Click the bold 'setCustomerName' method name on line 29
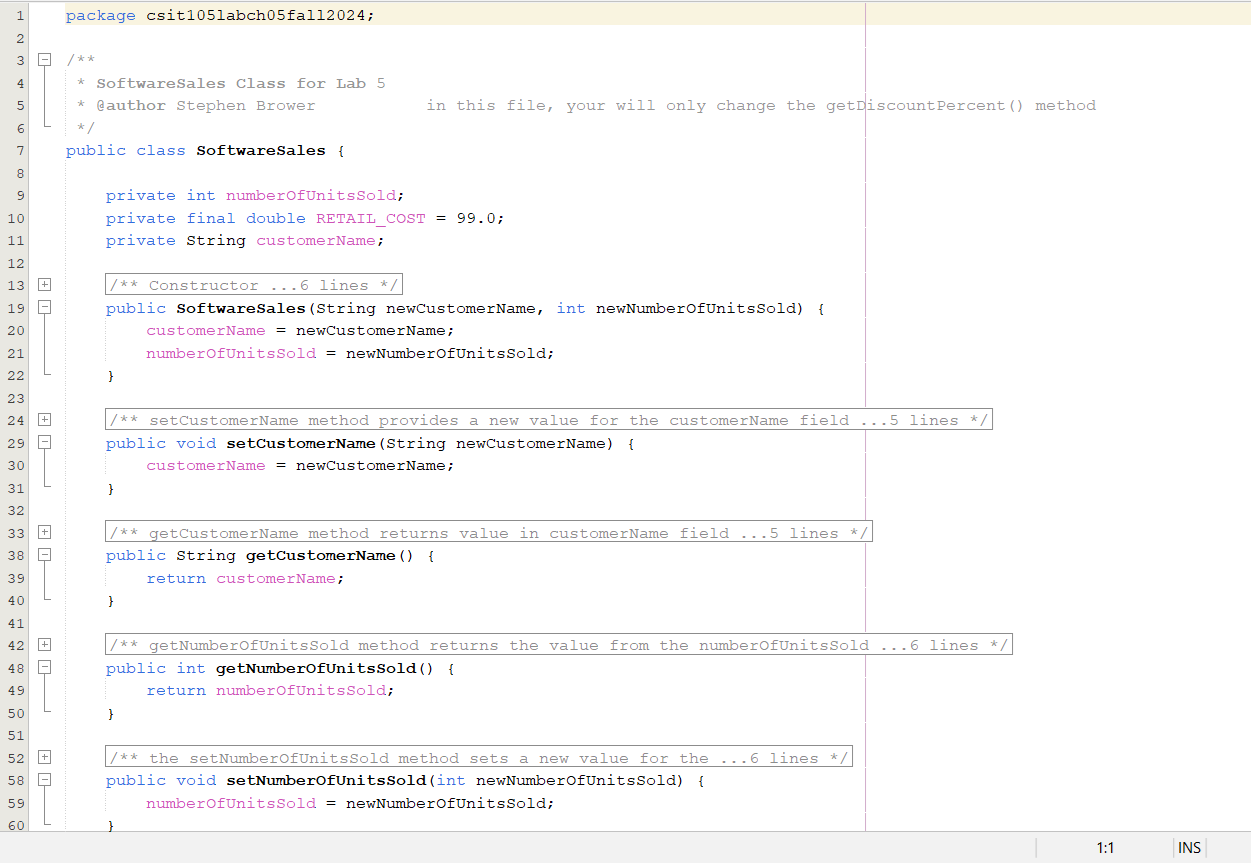Viewport: 1251px width, 863px height. point(301,443)
